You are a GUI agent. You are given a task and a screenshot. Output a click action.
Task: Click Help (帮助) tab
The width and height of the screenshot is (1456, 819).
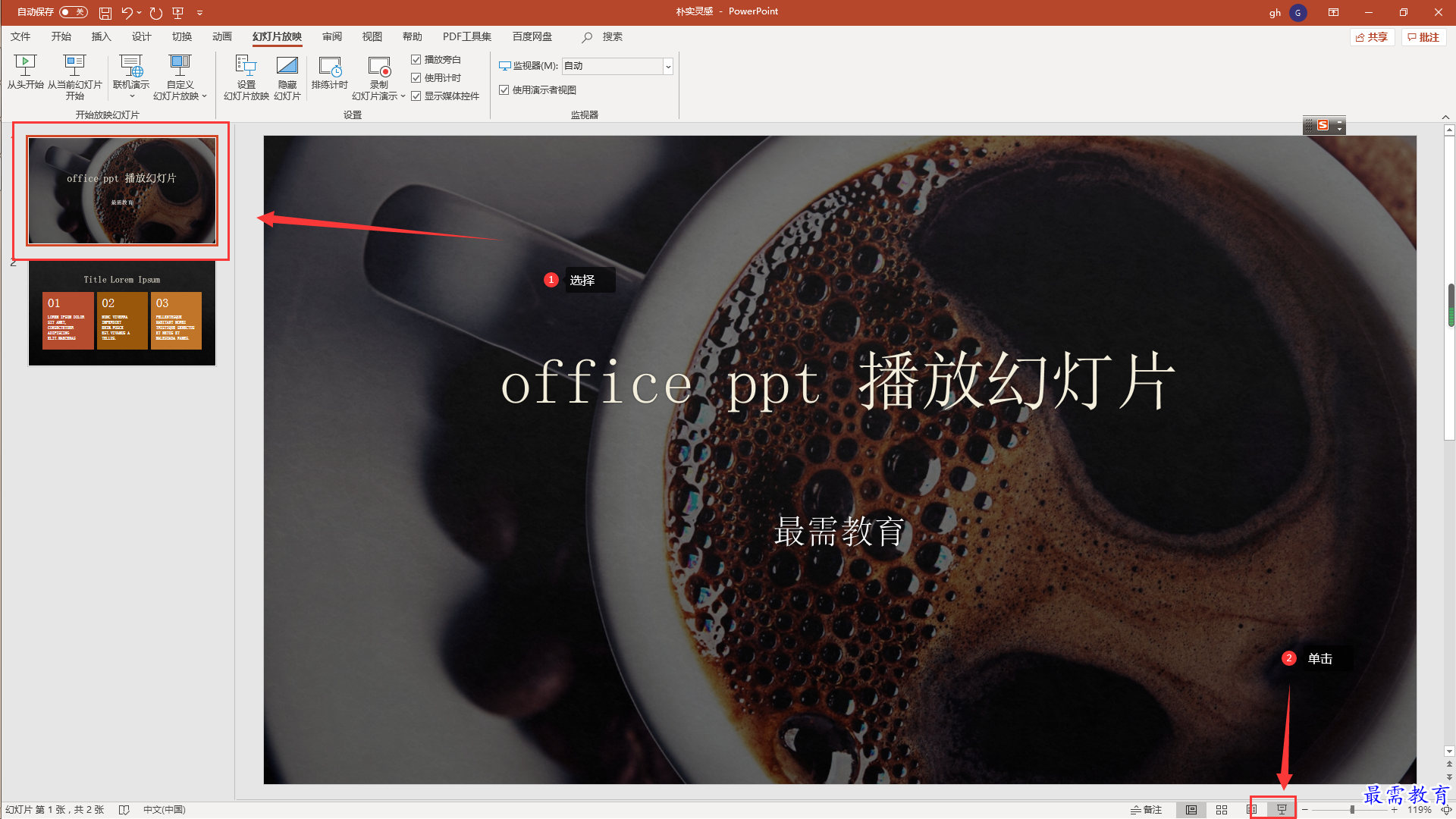pos(413,36)
